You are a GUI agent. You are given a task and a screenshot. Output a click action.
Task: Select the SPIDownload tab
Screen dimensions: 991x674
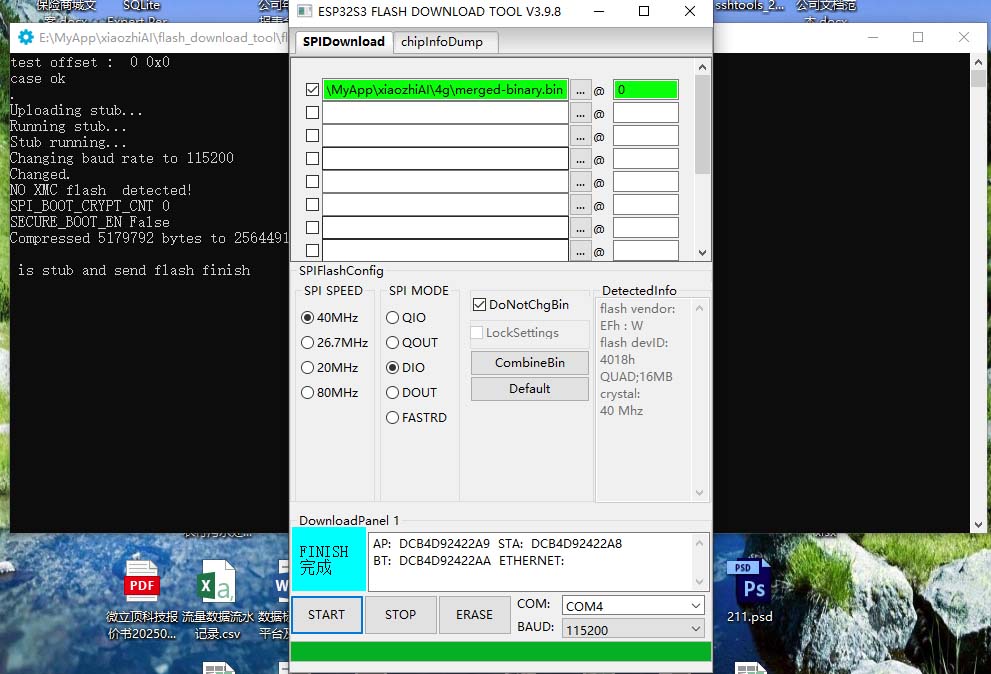tap(343, 41)
